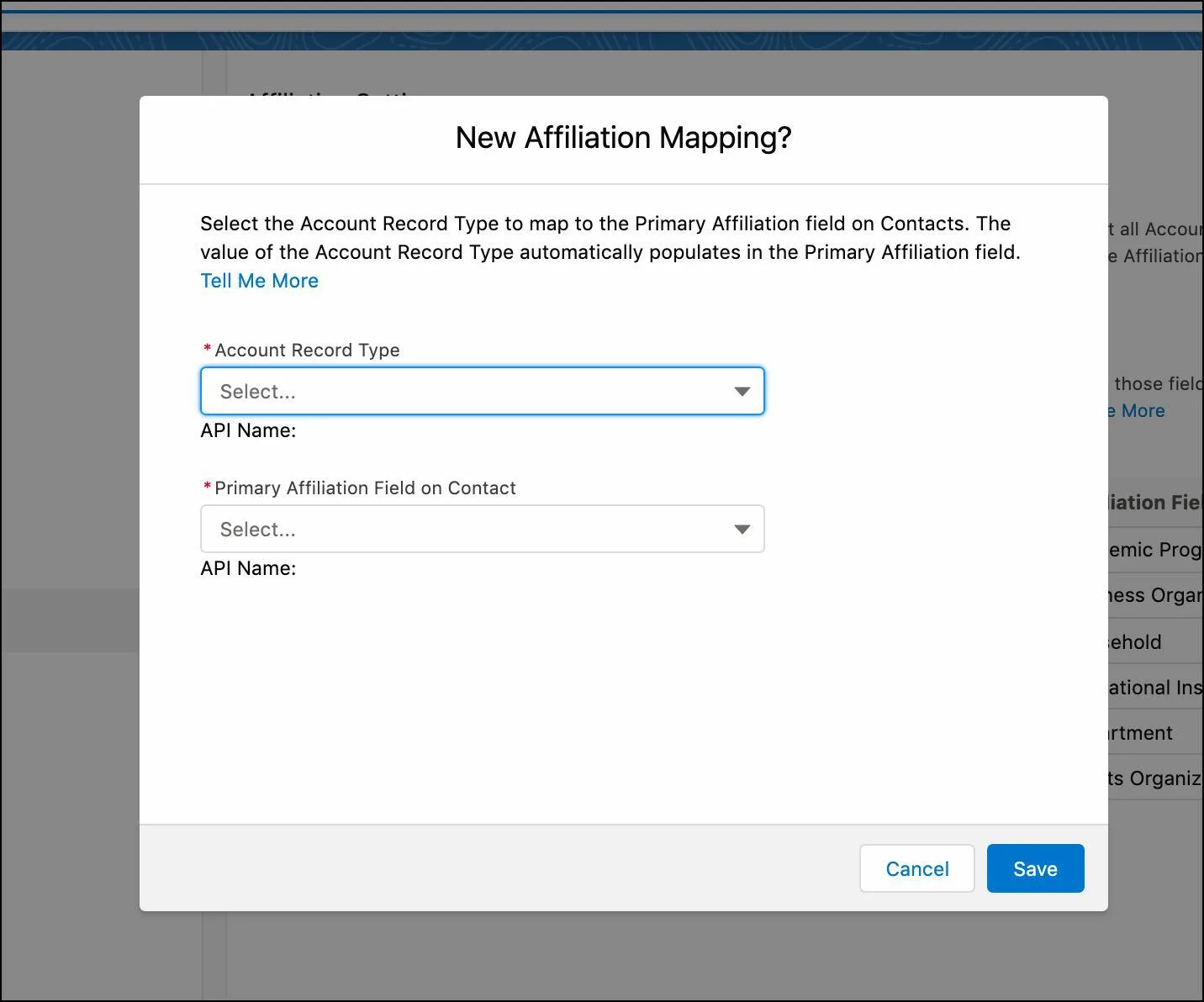Click the background page's More link
This screenshot has width=1204, height=1002.
[x=1137, y=411]
